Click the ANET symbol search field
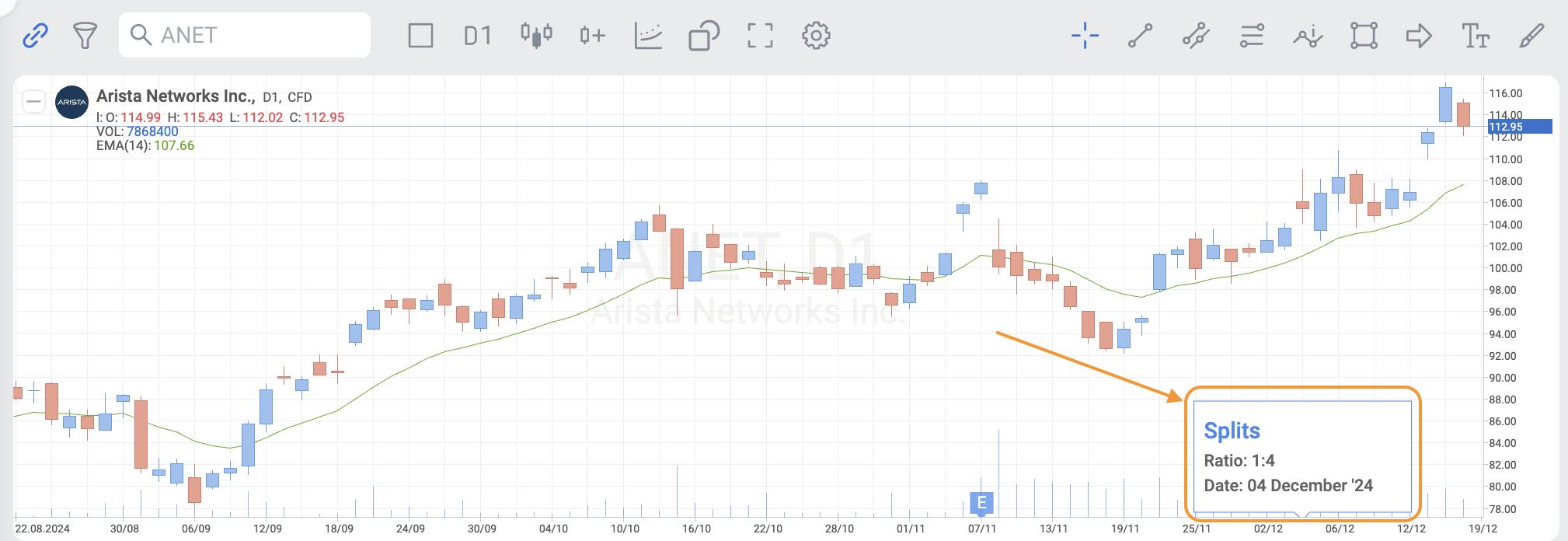The height and width of the screenshot is (541, 1568). [x=245, y=35]
